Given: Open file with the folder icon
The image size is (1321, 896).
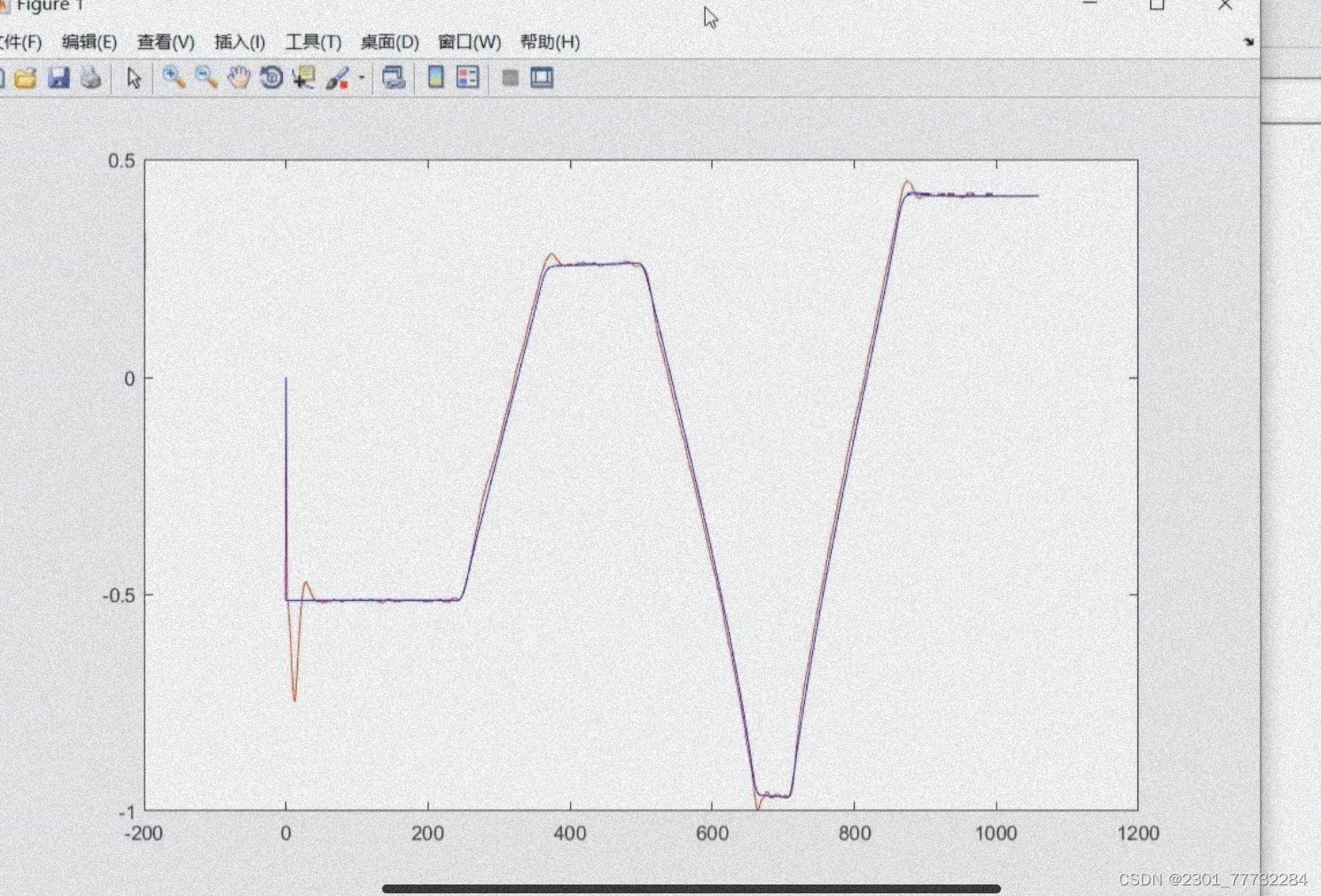Looking at the screenshot, I should (x=26, y=78).
